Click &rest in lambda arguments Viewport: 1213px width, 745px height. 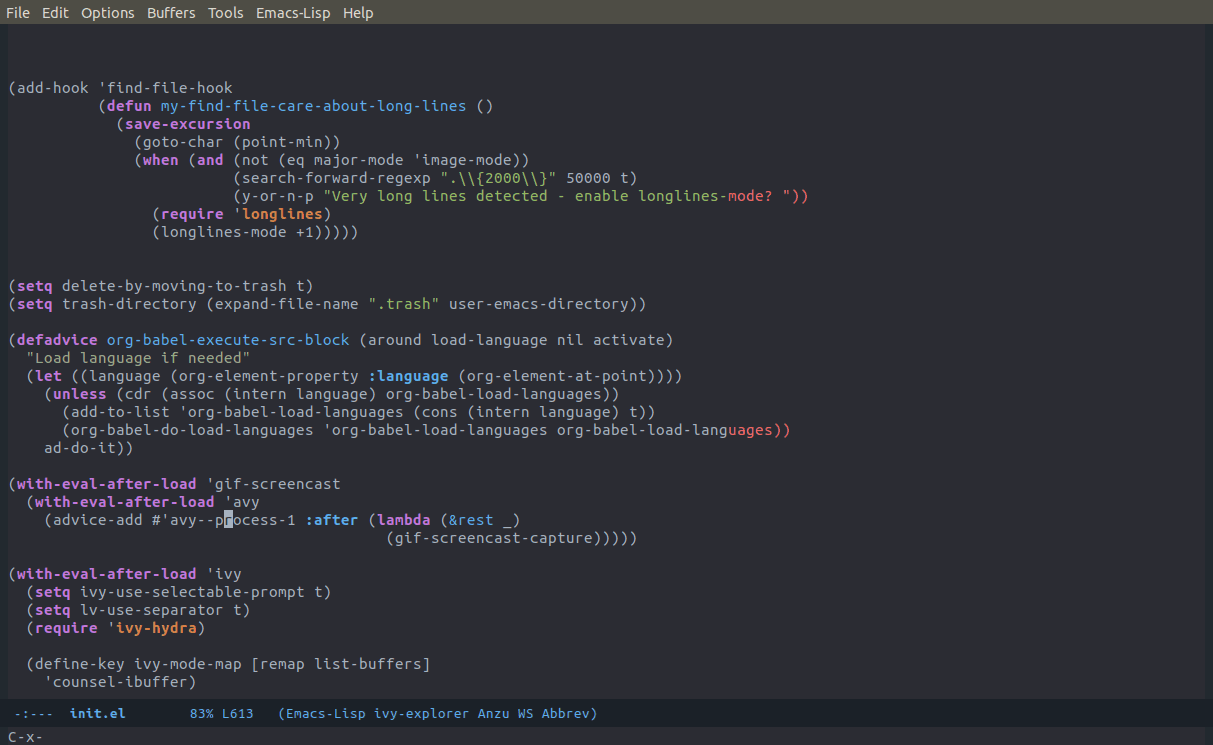pos(471,520)
